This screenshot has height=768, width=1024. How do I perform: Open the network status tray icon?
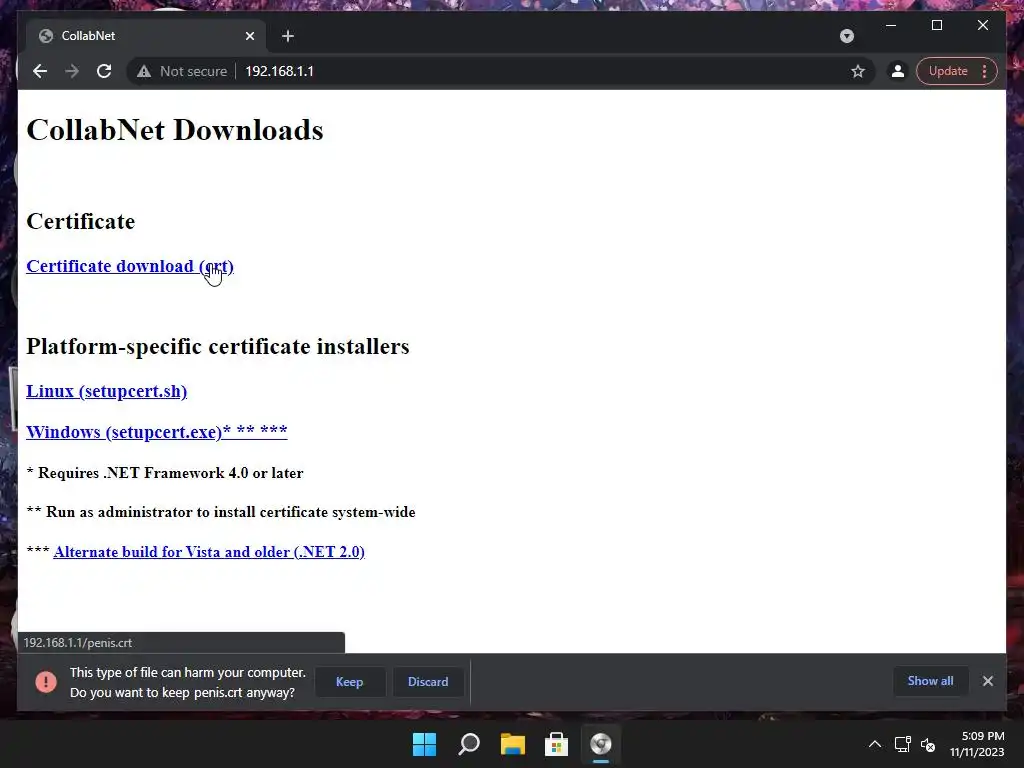(x=903, y=744)
